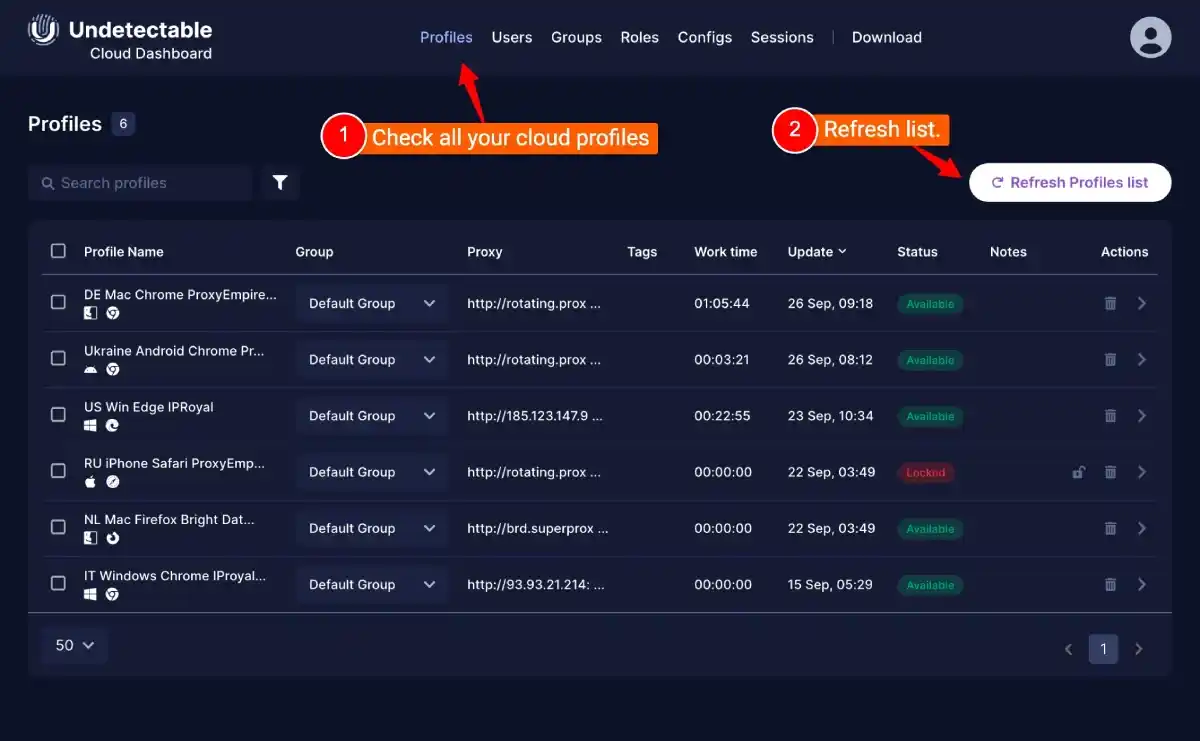Delete the DE Mac Chrome ProxyEmpire profile
Image resolution: width=1200 pixels, height=741 pixels.
[x=1110, y=303]
